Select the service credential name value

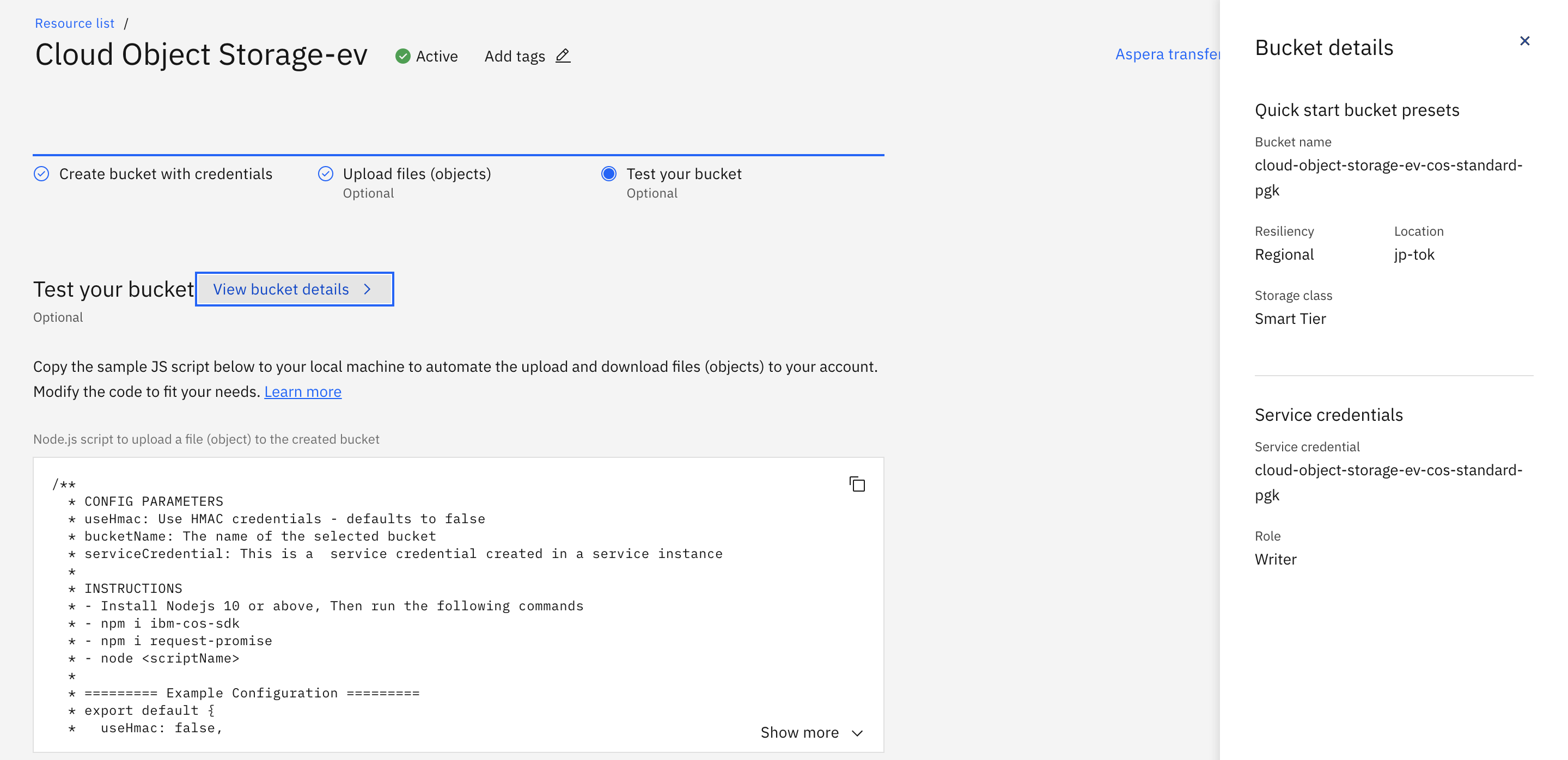pos(1388,482)
